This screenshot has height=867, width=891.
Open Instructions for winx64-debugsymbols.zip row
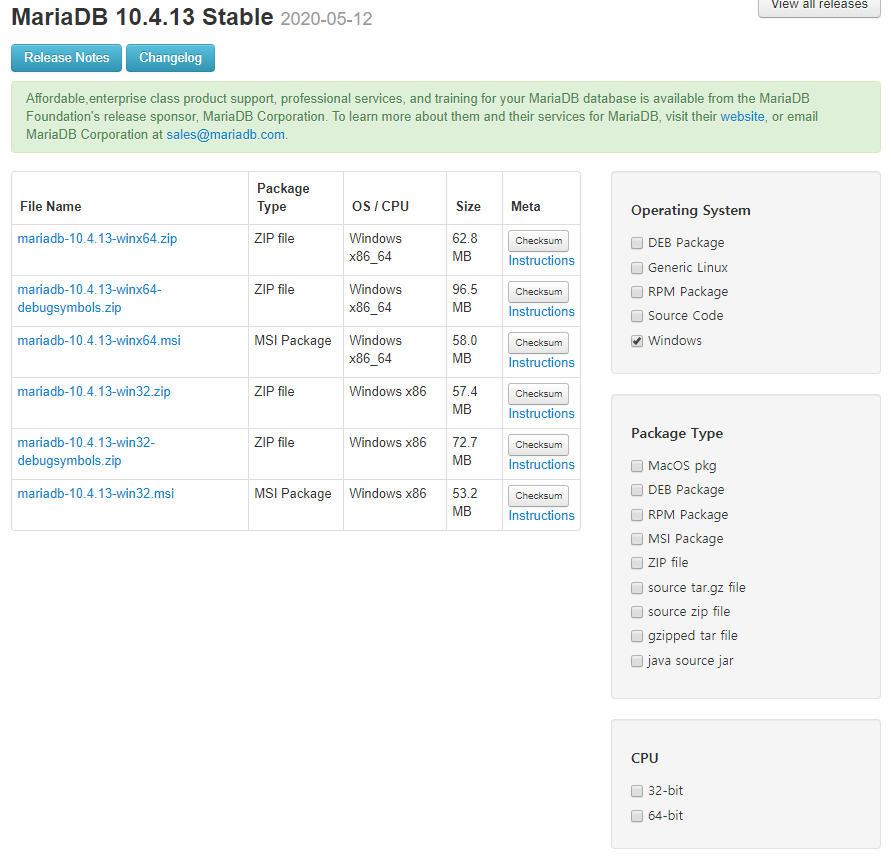pyautogui.click(x=542, y=312)
